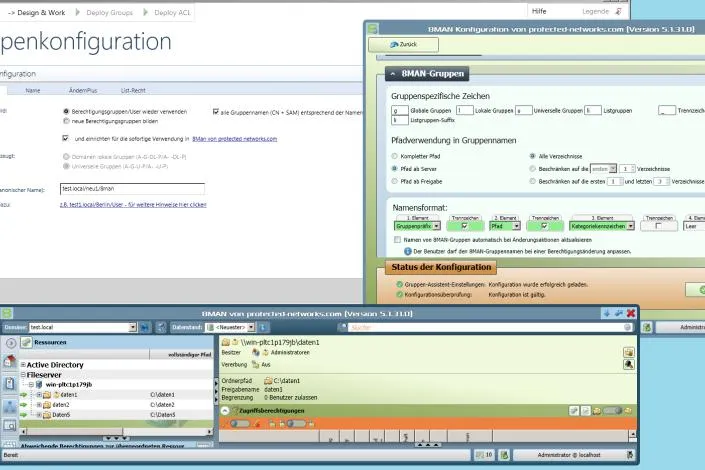Click the Zurück back arrow icon
Screen dimensions: 705x470
tap(394, 45)
